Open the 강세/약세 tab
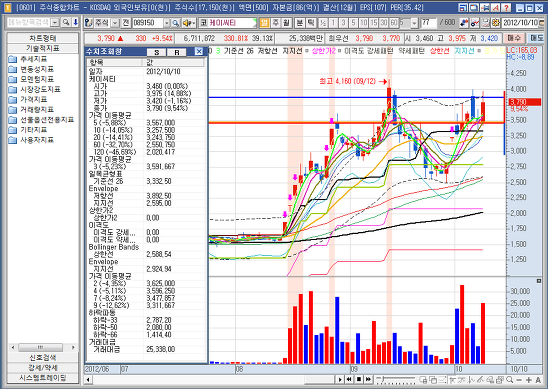Screen dimensions: 548x389 point(43,367)
